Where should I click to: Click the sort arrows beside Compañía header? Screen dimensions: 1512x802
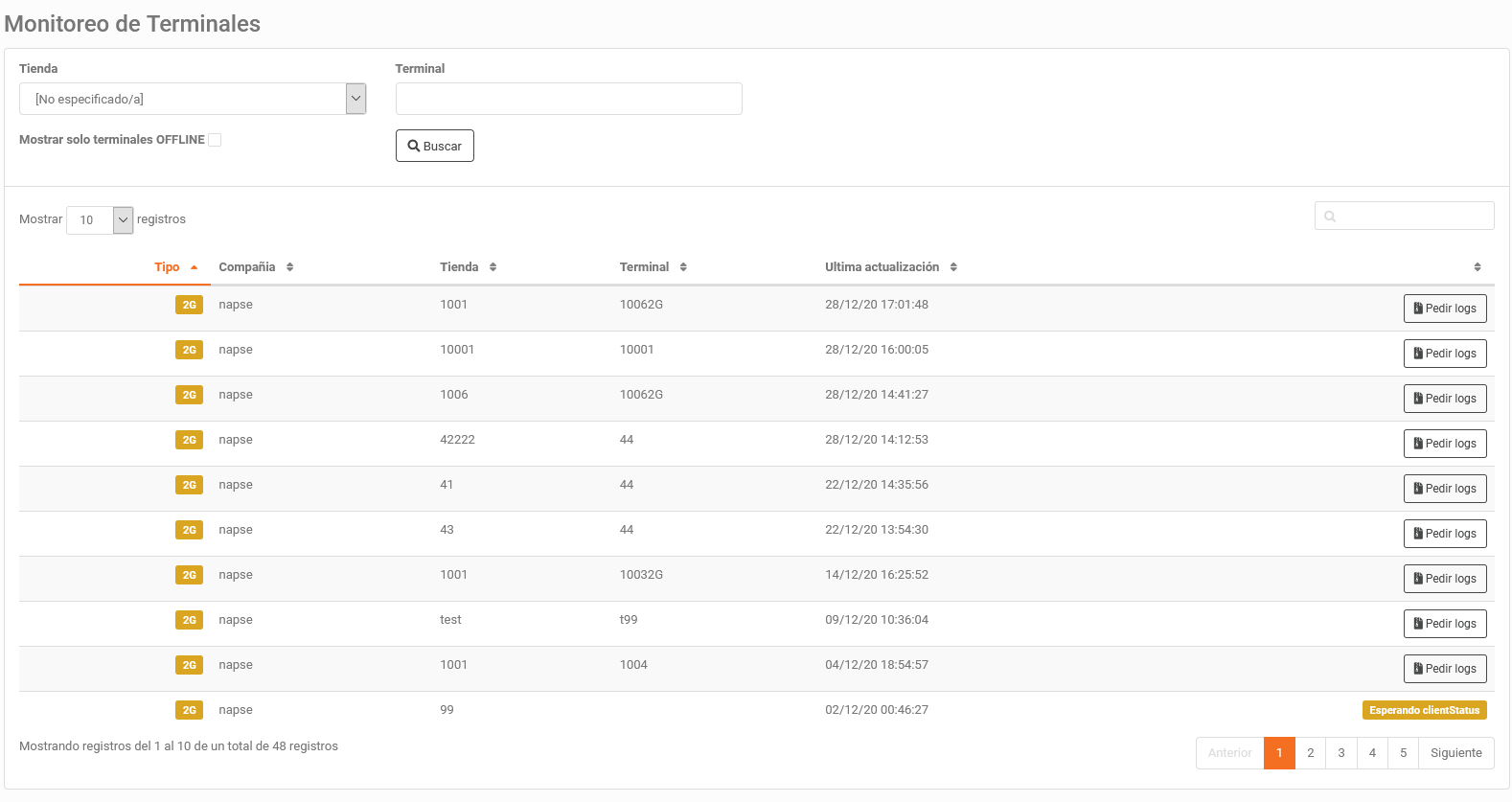[x=289, y=267]
